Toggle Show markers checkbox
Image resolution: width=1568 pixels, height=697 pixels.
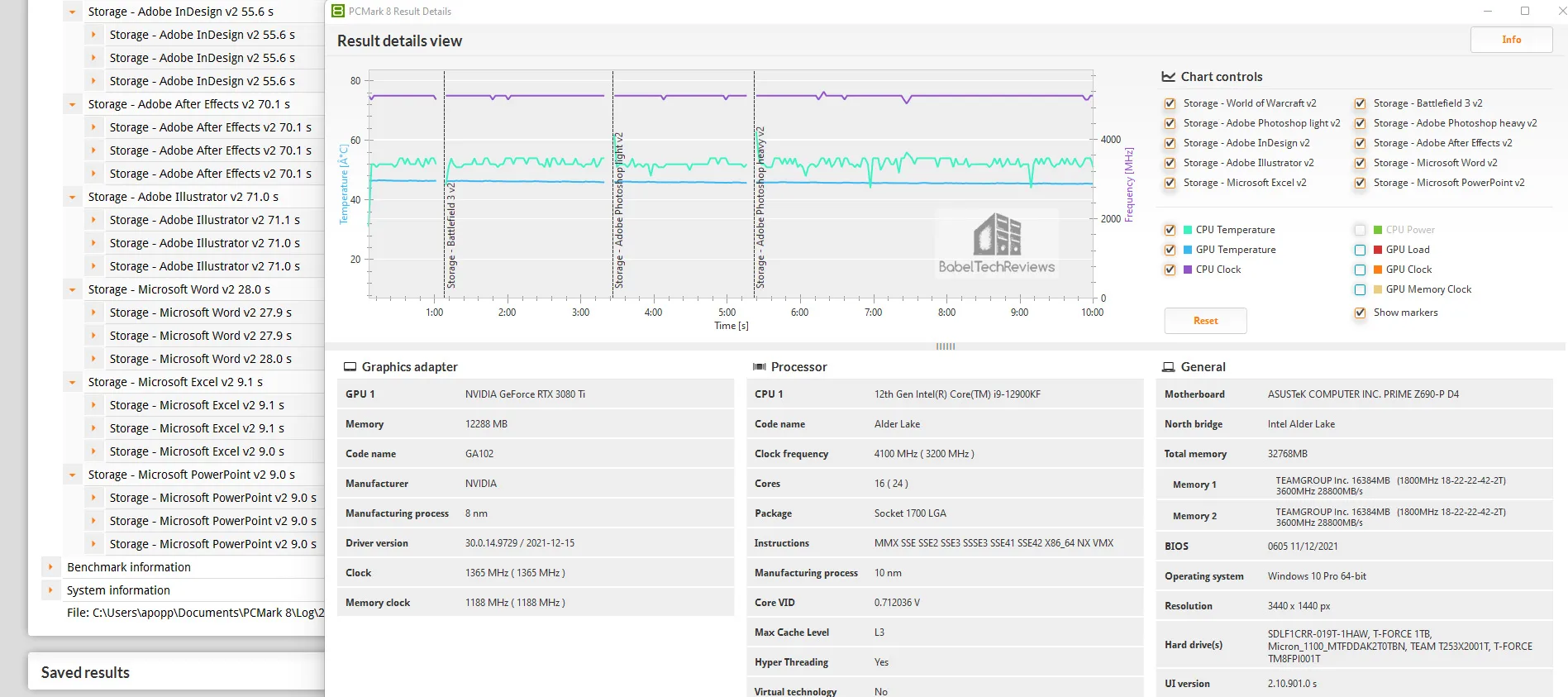[x=1360, y=313]
